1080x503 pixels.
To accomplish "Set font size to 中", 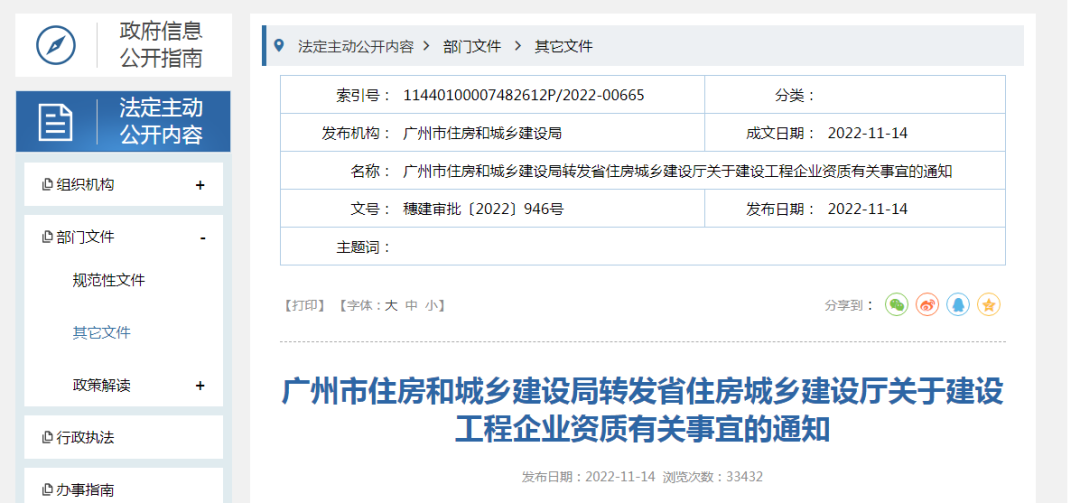I will 411,305.
